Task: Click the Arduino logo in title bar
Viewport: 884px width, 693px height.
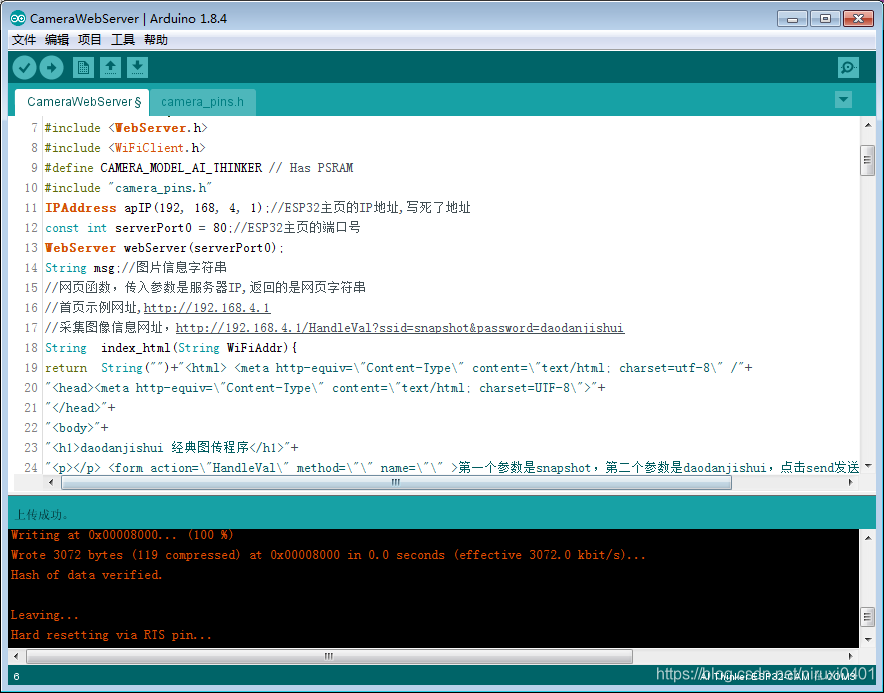Action: [17, 19]
